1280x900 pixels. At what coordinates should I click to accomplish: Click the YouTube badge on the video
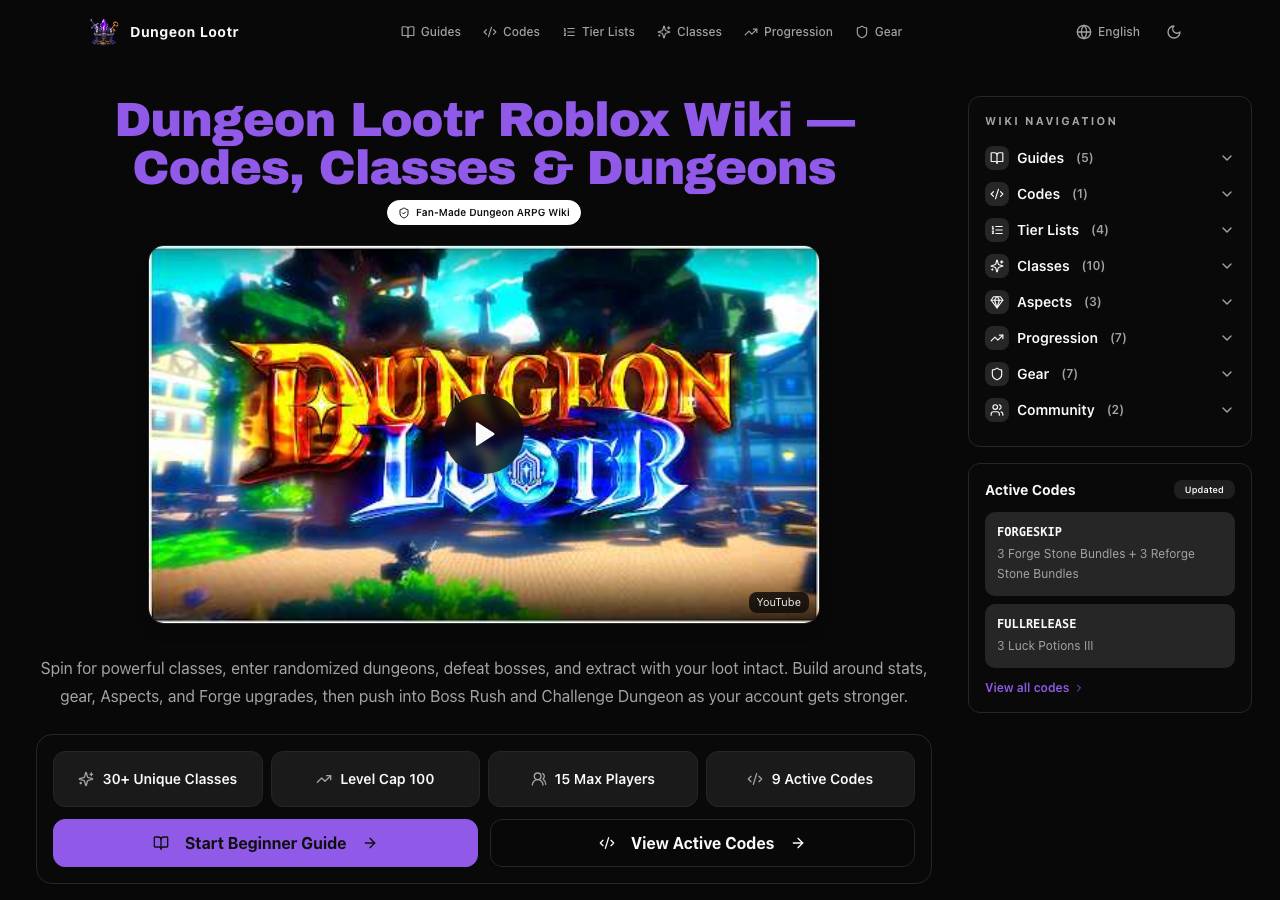(778, 602)
